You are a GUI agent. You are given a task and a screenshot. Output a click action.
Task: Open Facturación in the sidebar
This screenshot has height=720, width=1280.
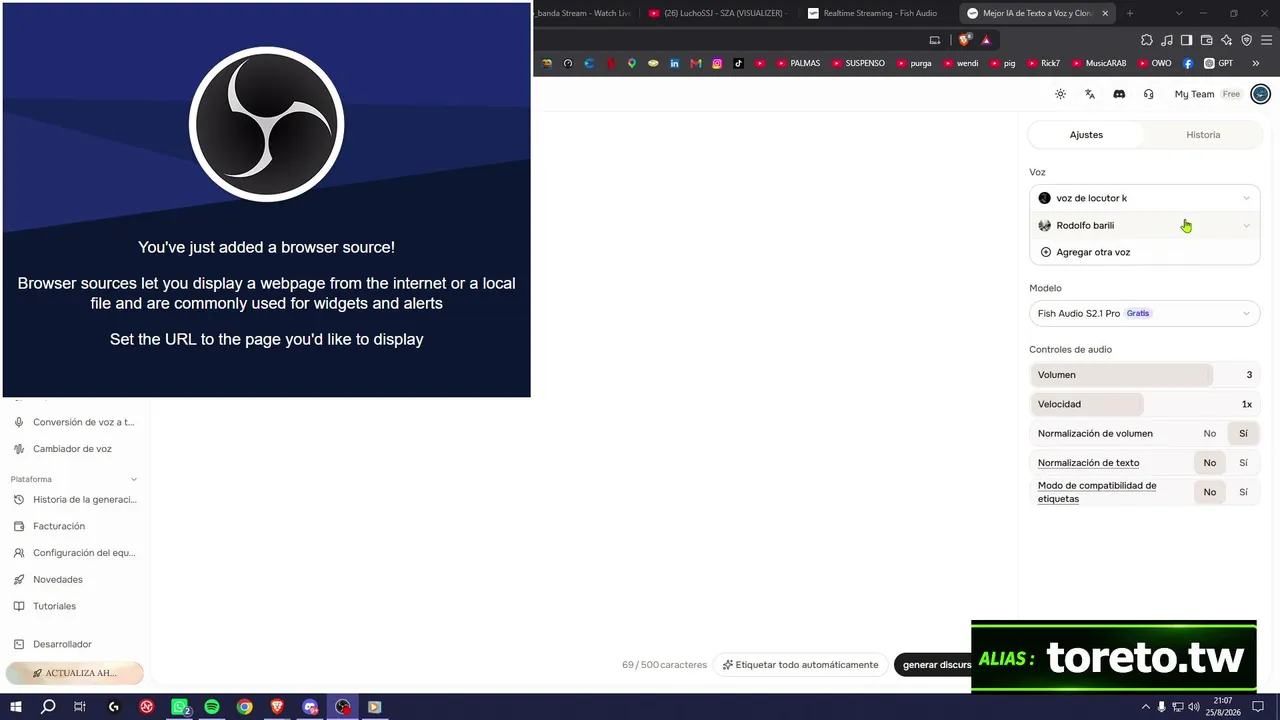coord(75,526)
